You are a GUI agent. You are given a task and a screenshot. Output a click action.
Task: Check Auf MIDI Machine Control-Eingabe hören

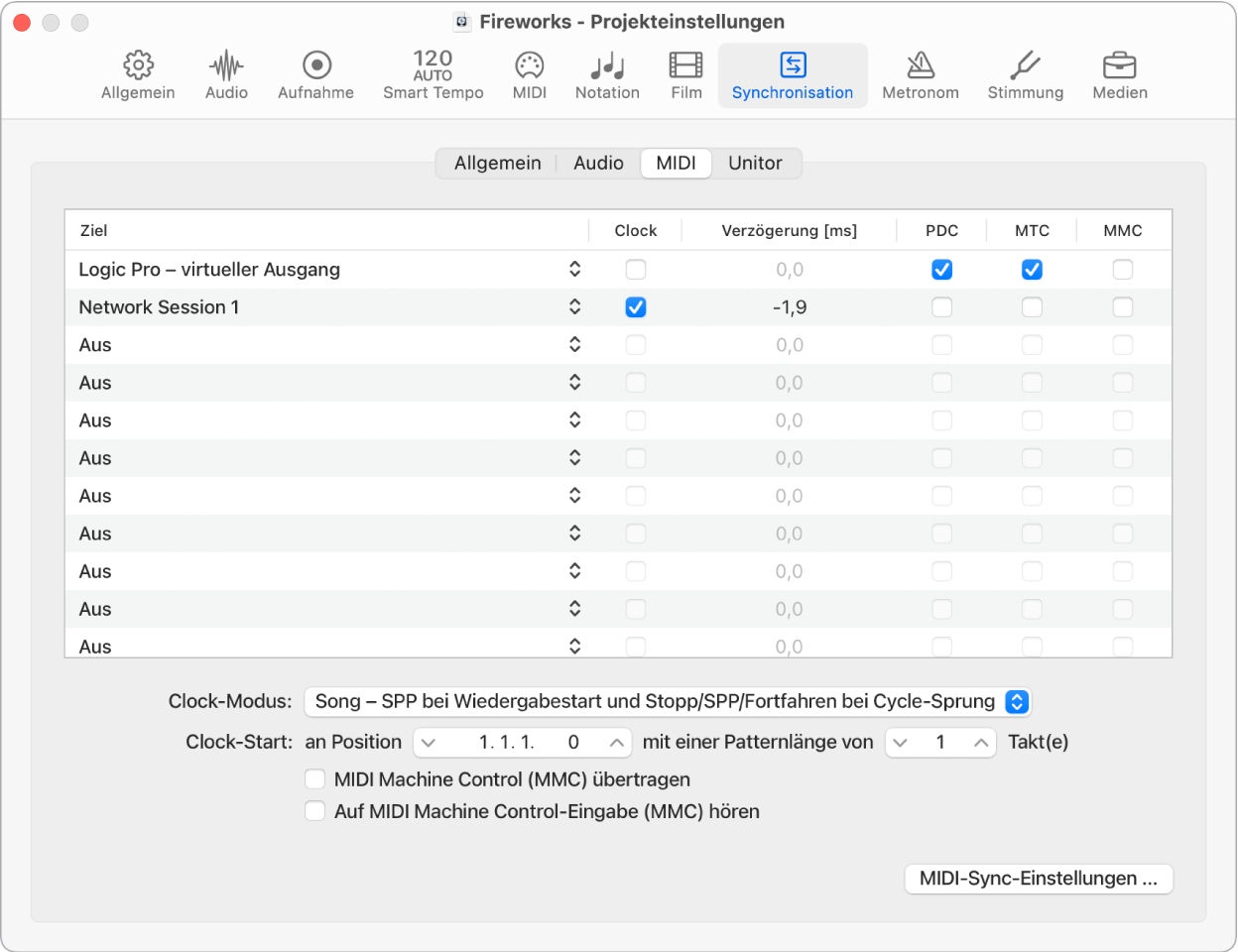(x=314, y=811)
